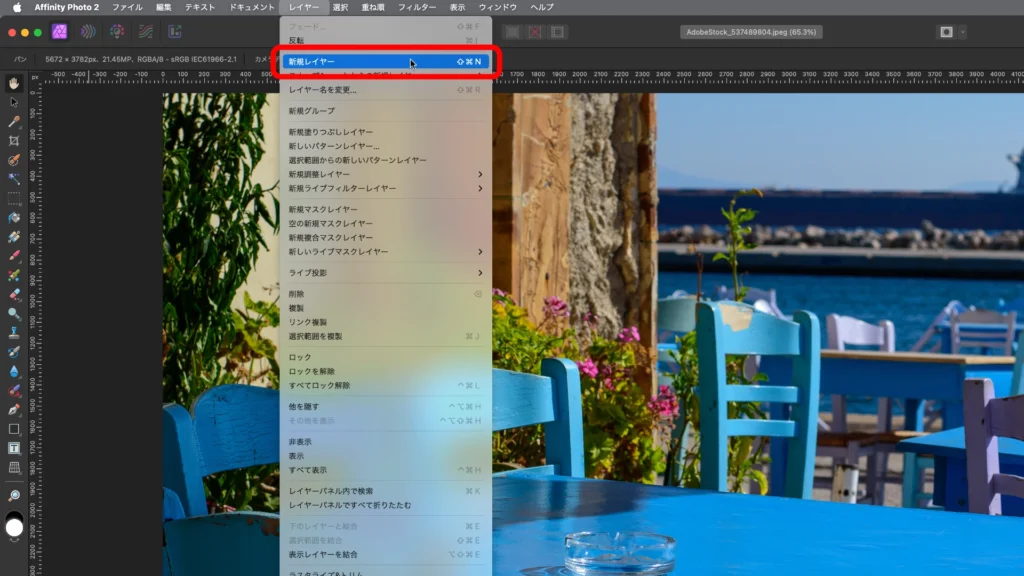Select the Move tool arrow
Viewport: 1024px width, 576px height.
14,102
